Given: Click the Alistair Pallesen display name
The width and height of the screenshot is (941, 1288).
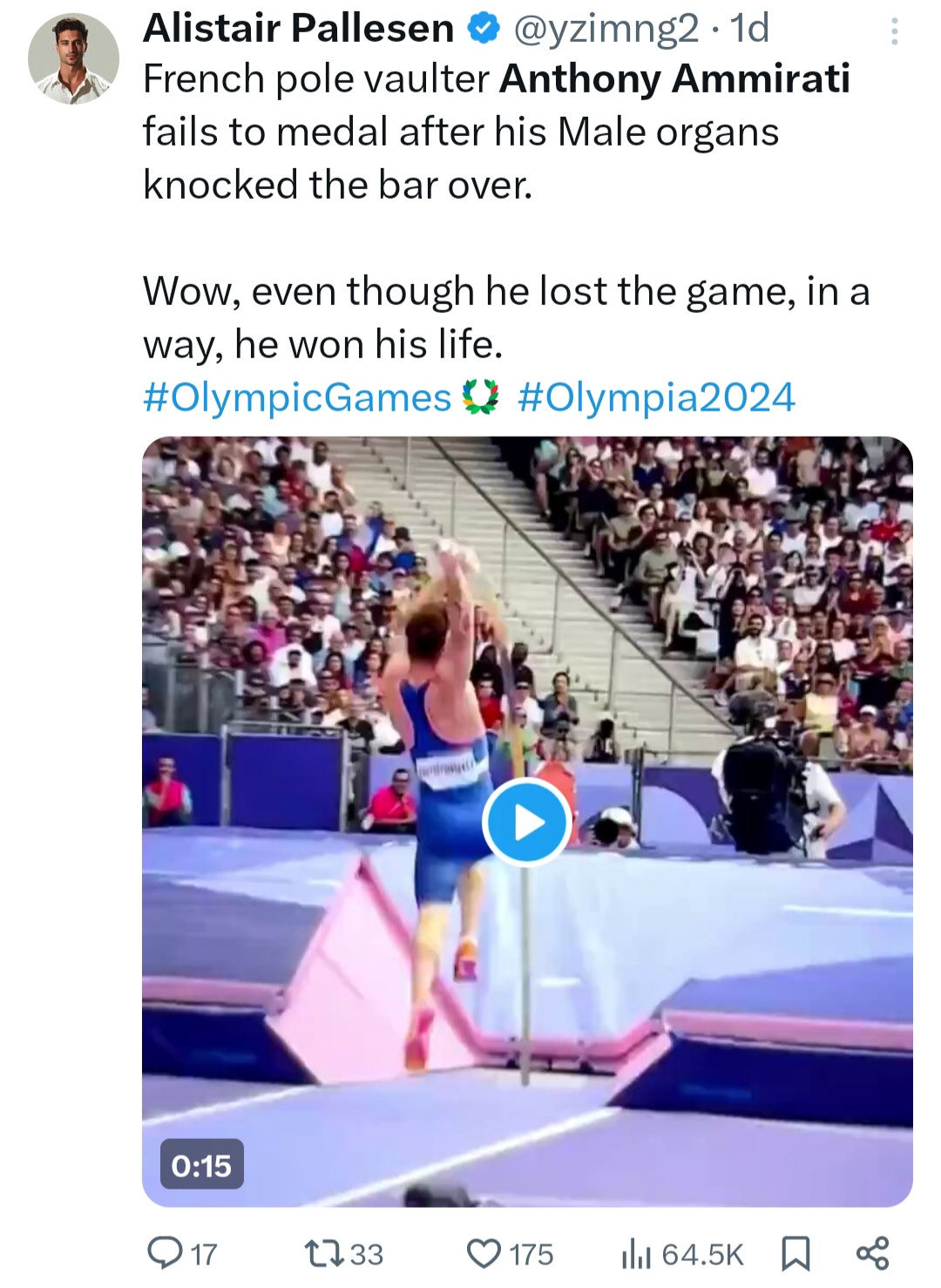Looking at the screenshot, I should point(298,29).
